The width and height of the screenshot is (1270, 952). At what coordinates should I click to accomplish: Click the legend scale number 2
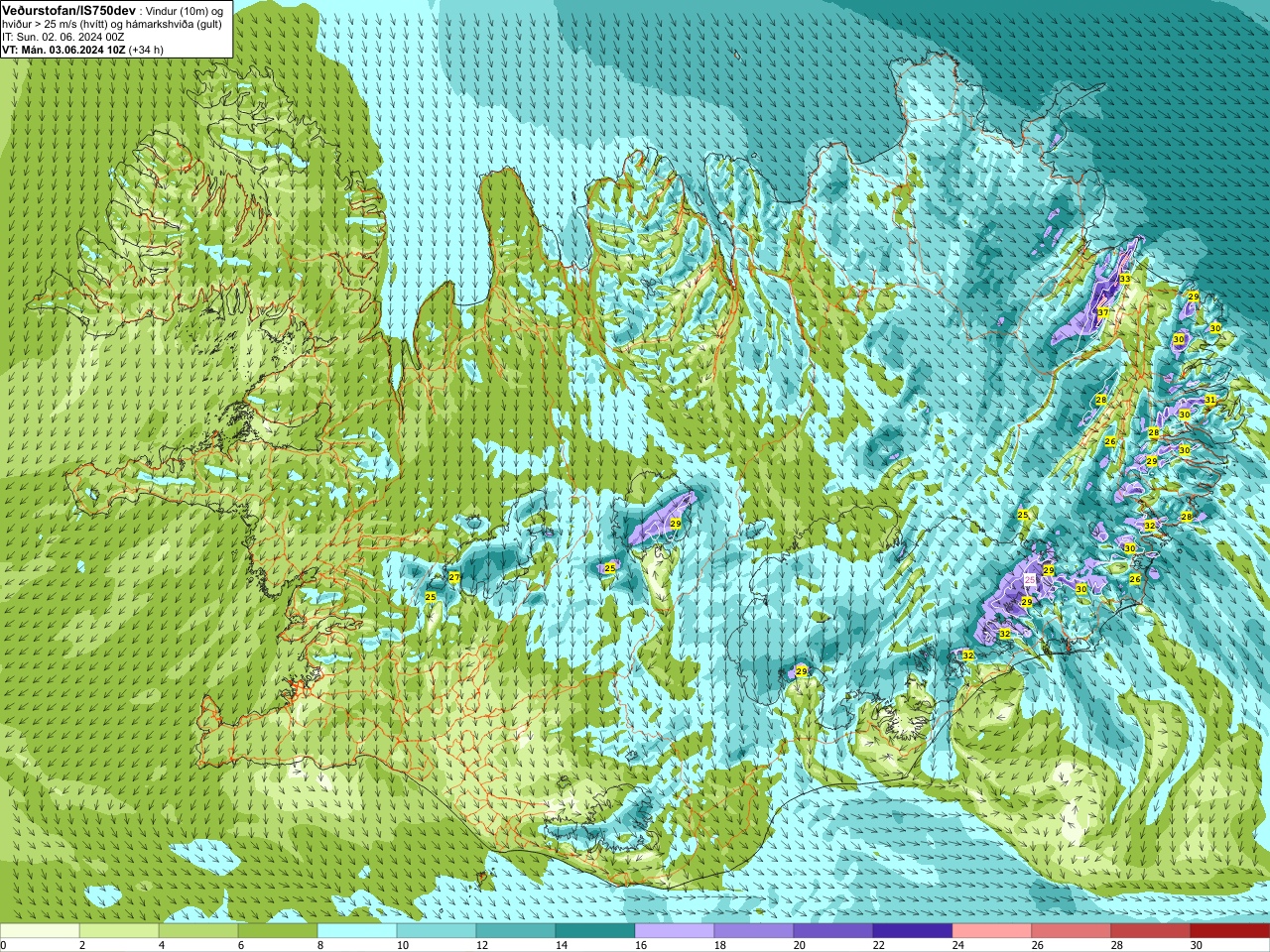(x=81, y=945)
